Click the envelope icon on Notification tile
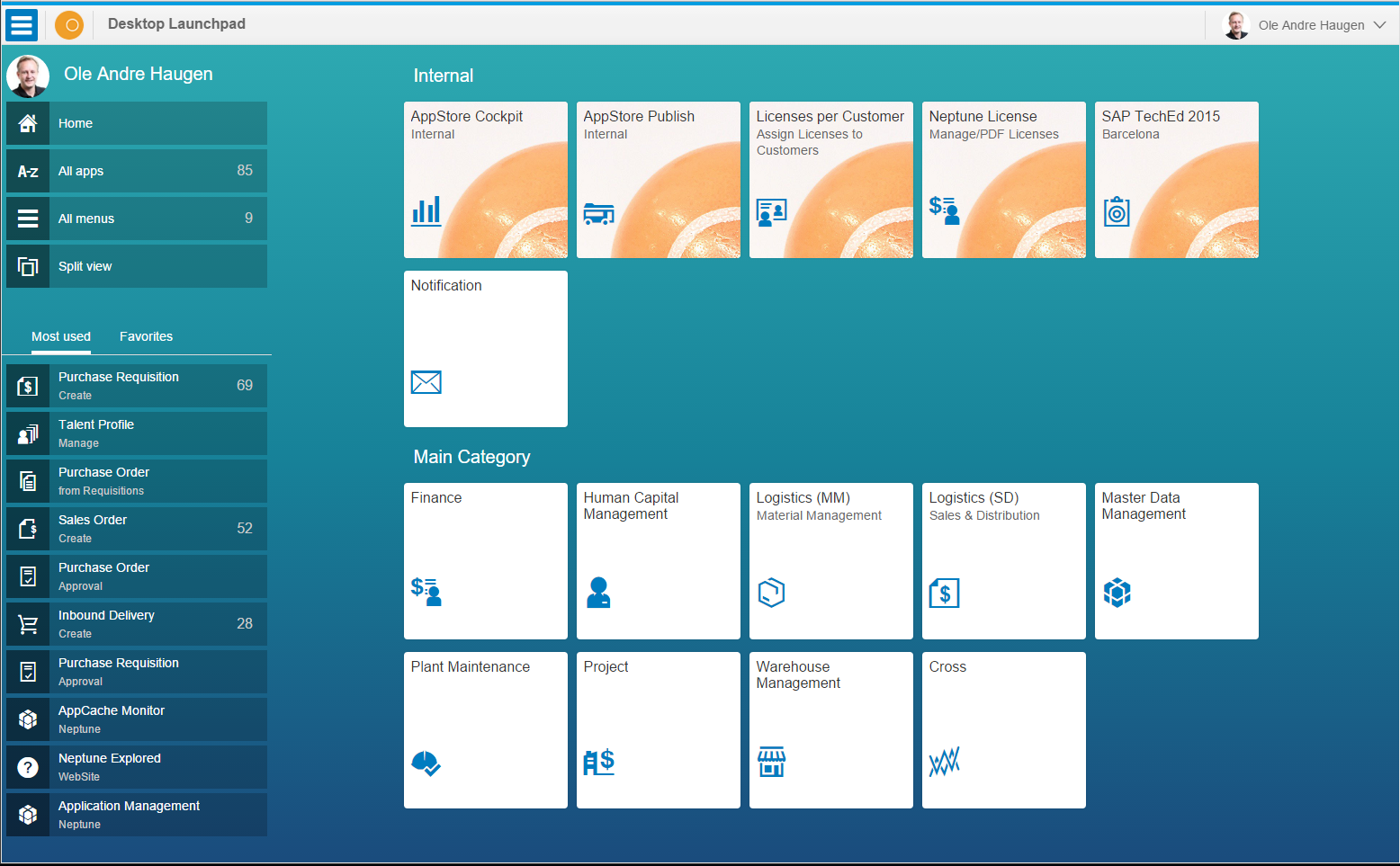 coord(426,382)
